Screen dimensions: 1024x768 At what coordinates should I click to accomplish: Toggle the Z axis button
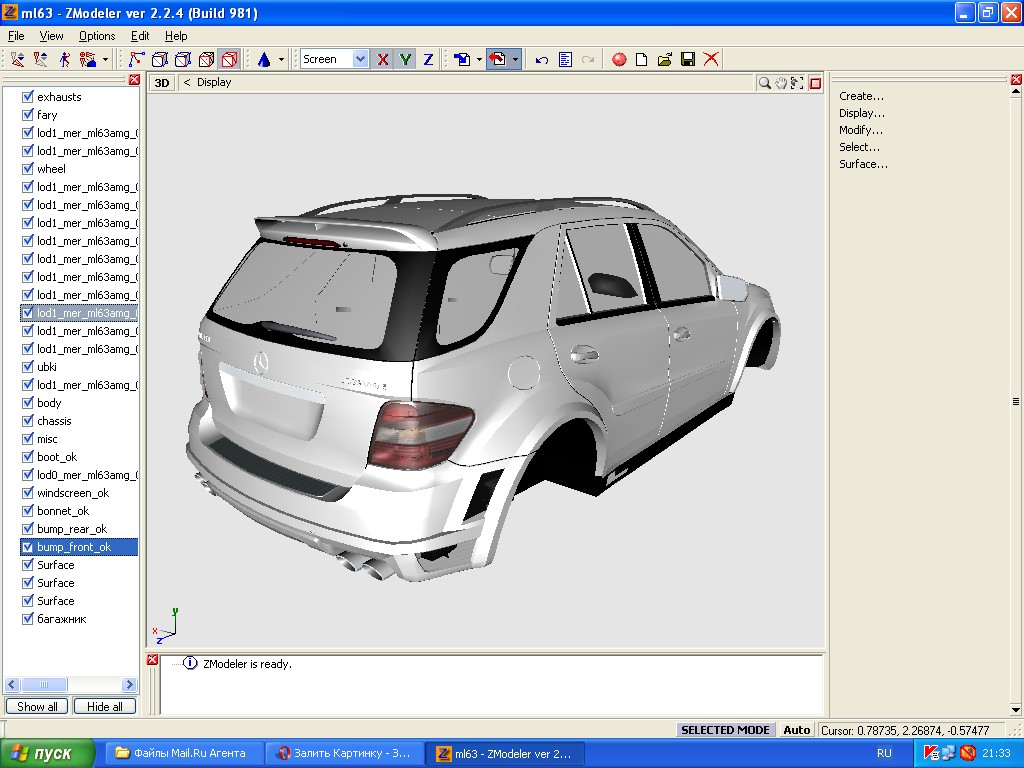428,59
